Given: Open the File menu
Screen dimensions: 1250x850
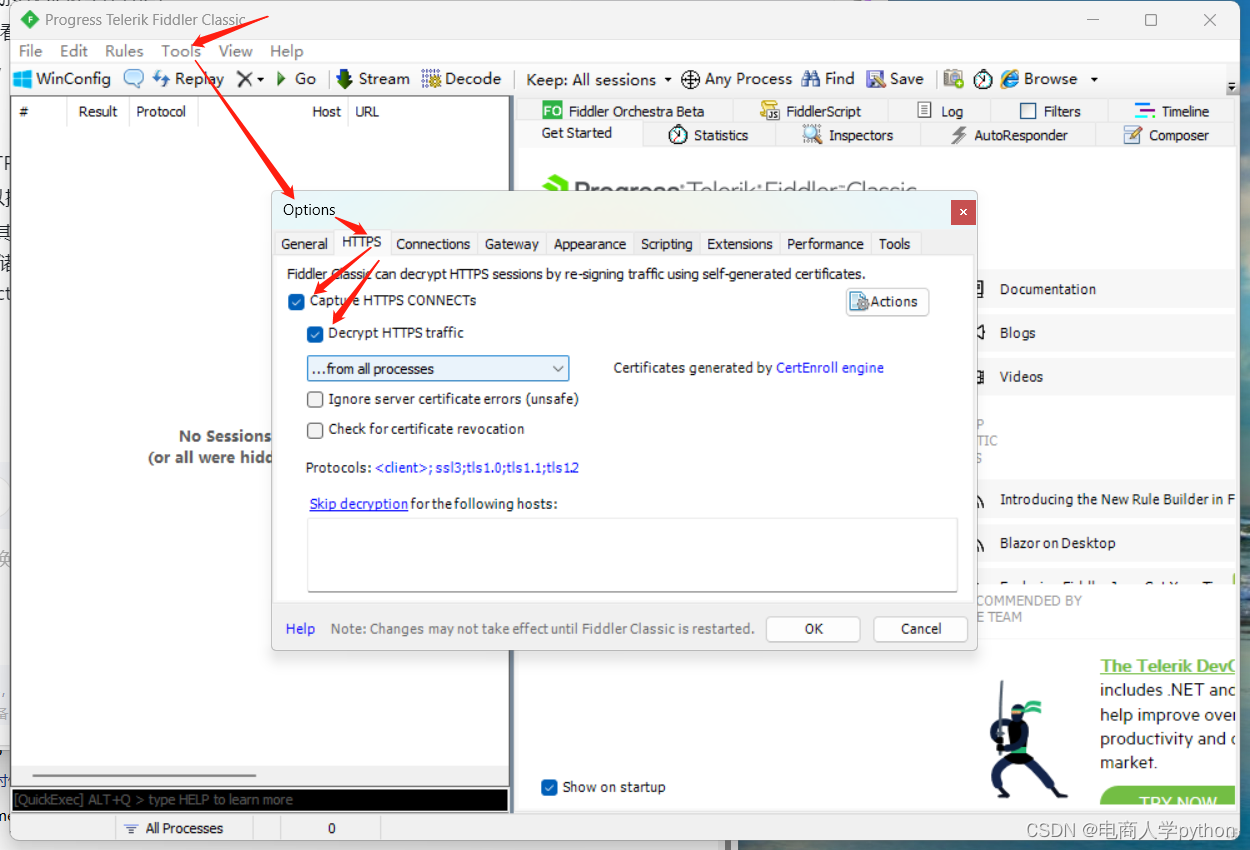Looking at the screenshot, I should pos(31,51).
